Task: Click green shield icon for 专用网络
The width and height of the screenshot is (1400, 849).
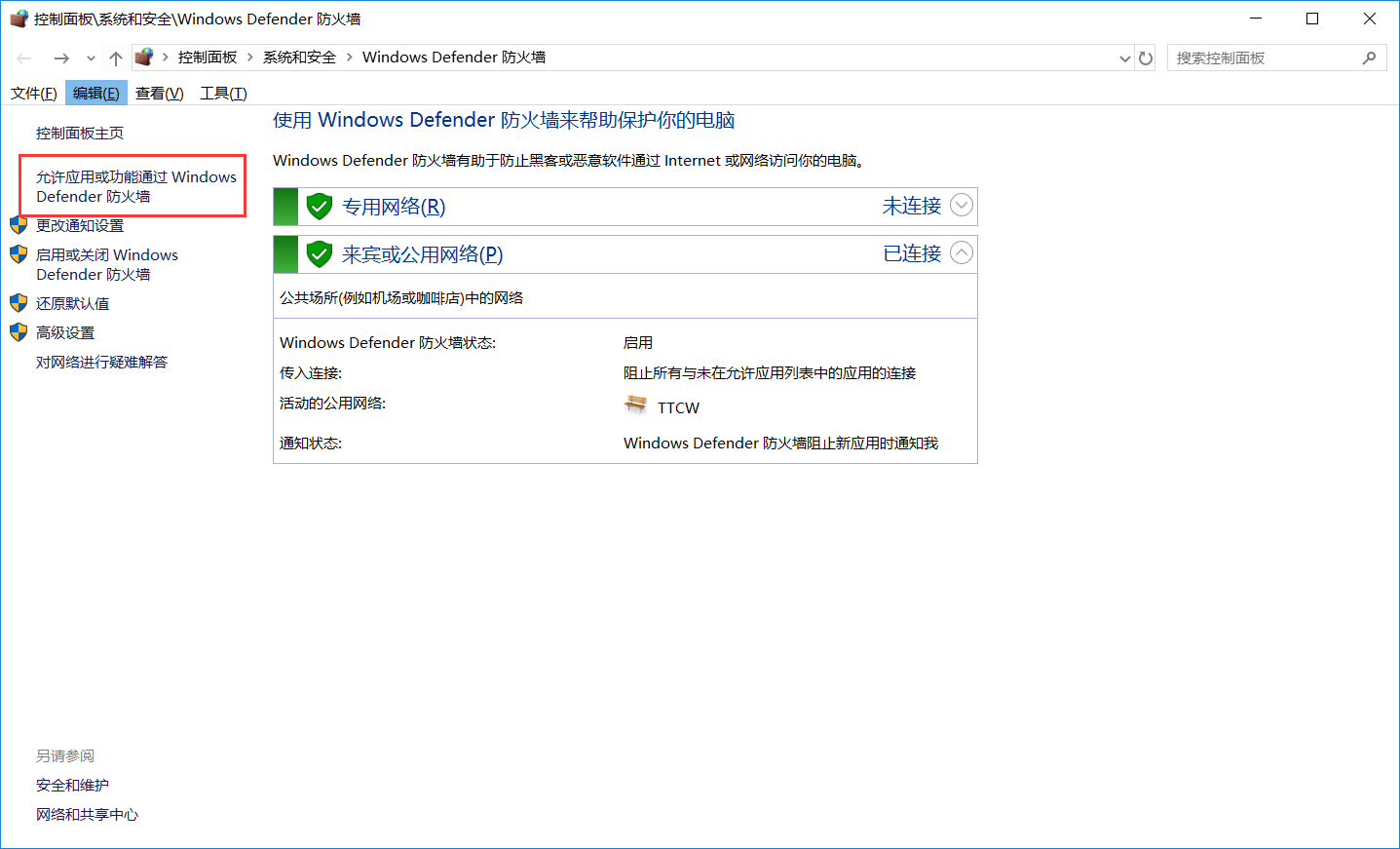Action: click(x=320, y=207)
